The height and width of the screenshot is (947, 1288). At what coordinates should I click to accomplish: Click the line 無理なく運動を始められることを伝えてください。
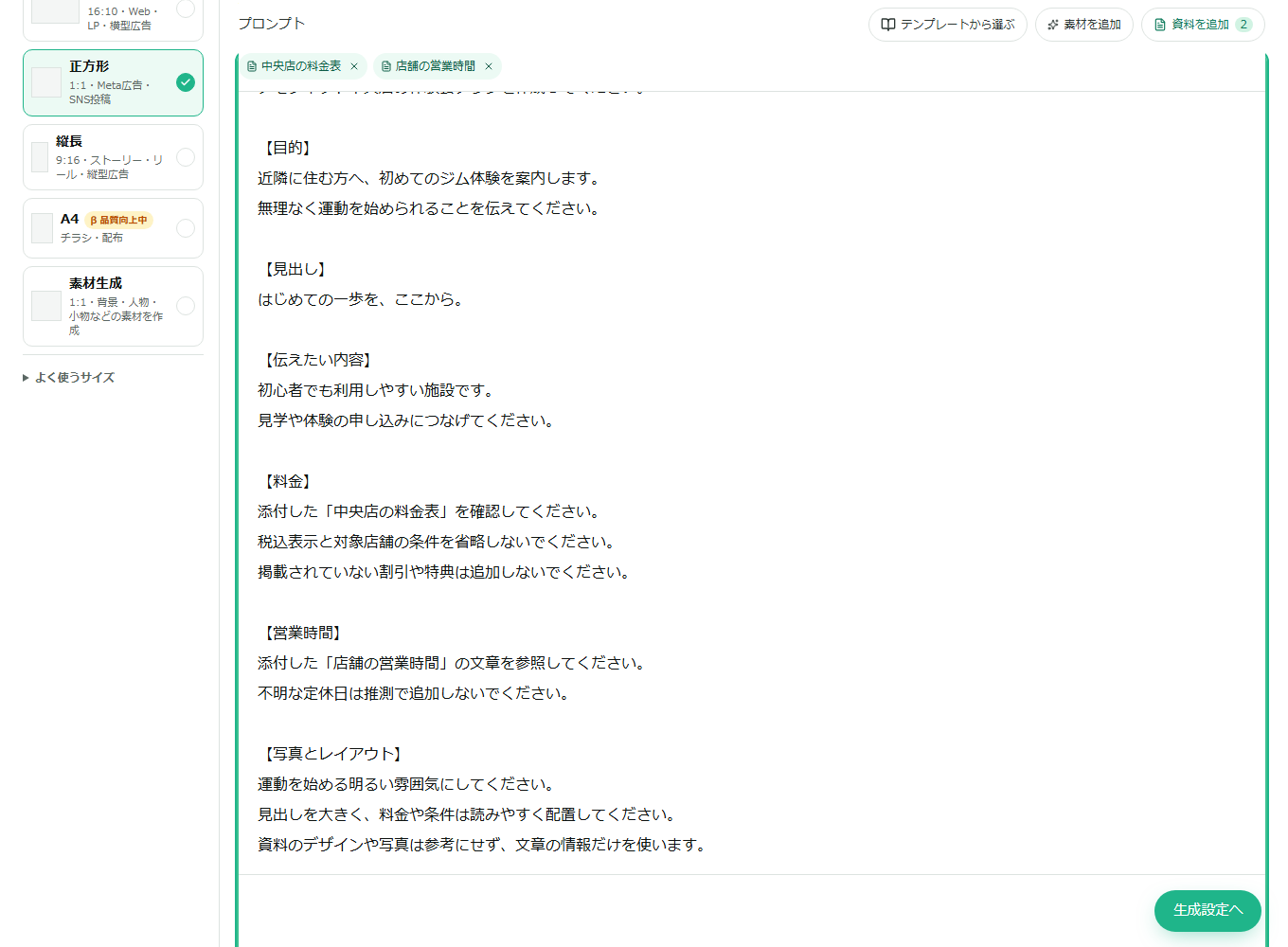pos(428,208)
